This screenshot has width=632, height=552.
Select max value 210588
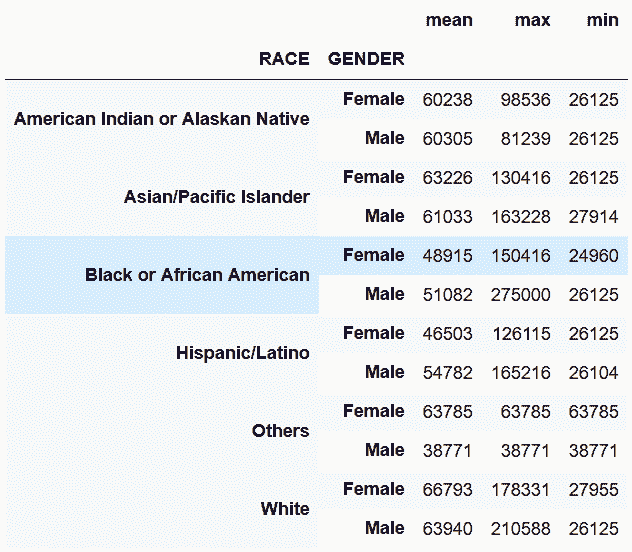click(520, 529)
